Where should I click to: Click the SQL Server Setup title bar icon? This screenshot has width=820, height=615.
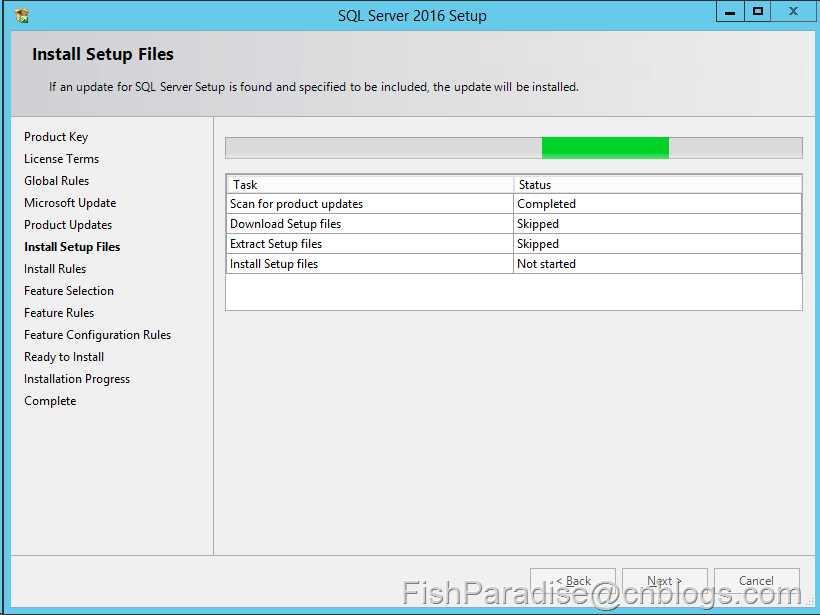[22, 16]
